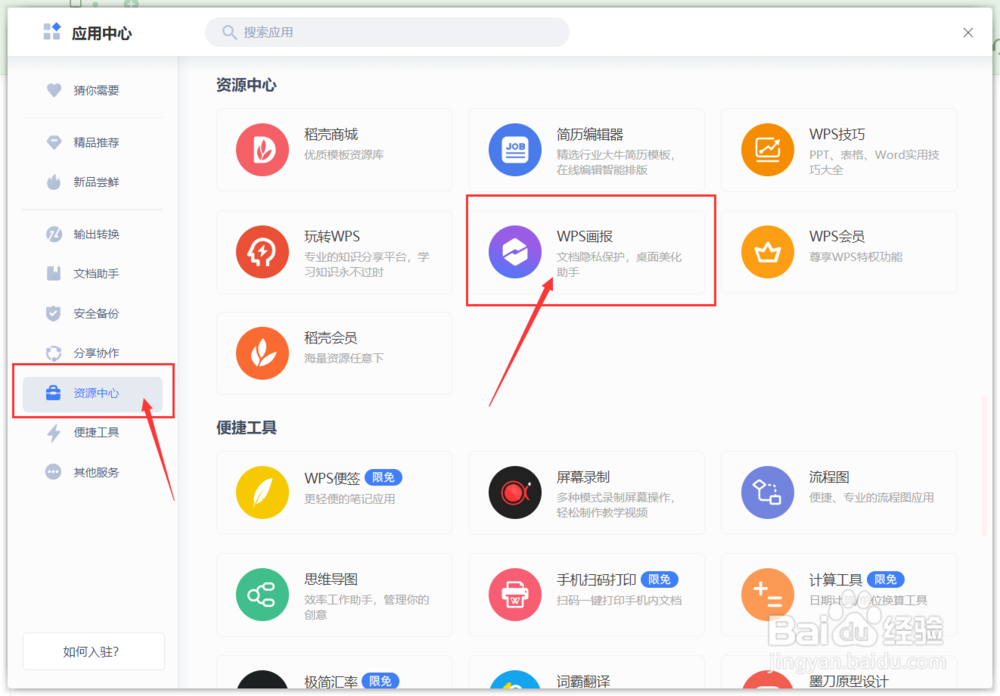
Task: Click the 思维导图 green mind map icon
Action: [262, 595]
